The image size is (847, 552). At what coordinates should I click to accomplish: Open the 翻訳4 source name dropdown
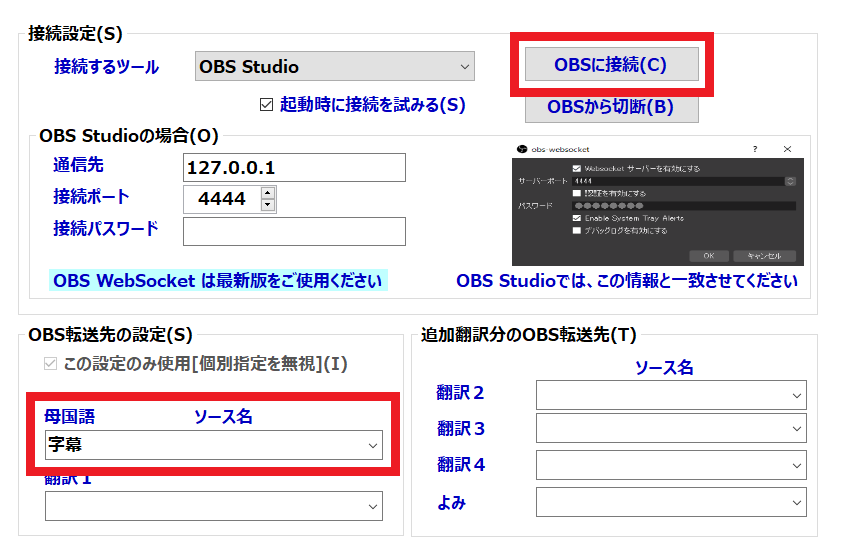click(671, 465)
